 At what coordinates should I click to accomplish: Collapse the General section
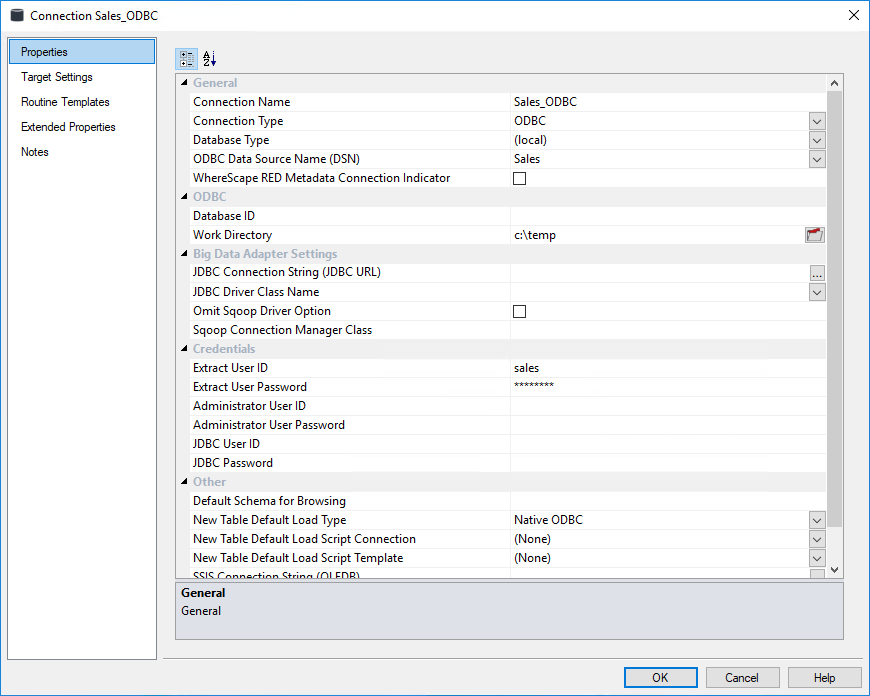(184, 83)
